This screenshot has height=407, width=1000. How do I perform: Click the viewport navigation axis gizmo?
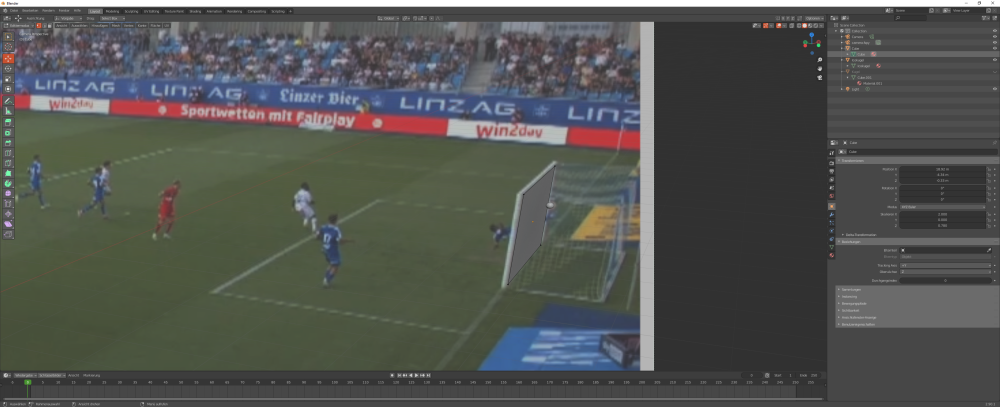pos(811,43)
